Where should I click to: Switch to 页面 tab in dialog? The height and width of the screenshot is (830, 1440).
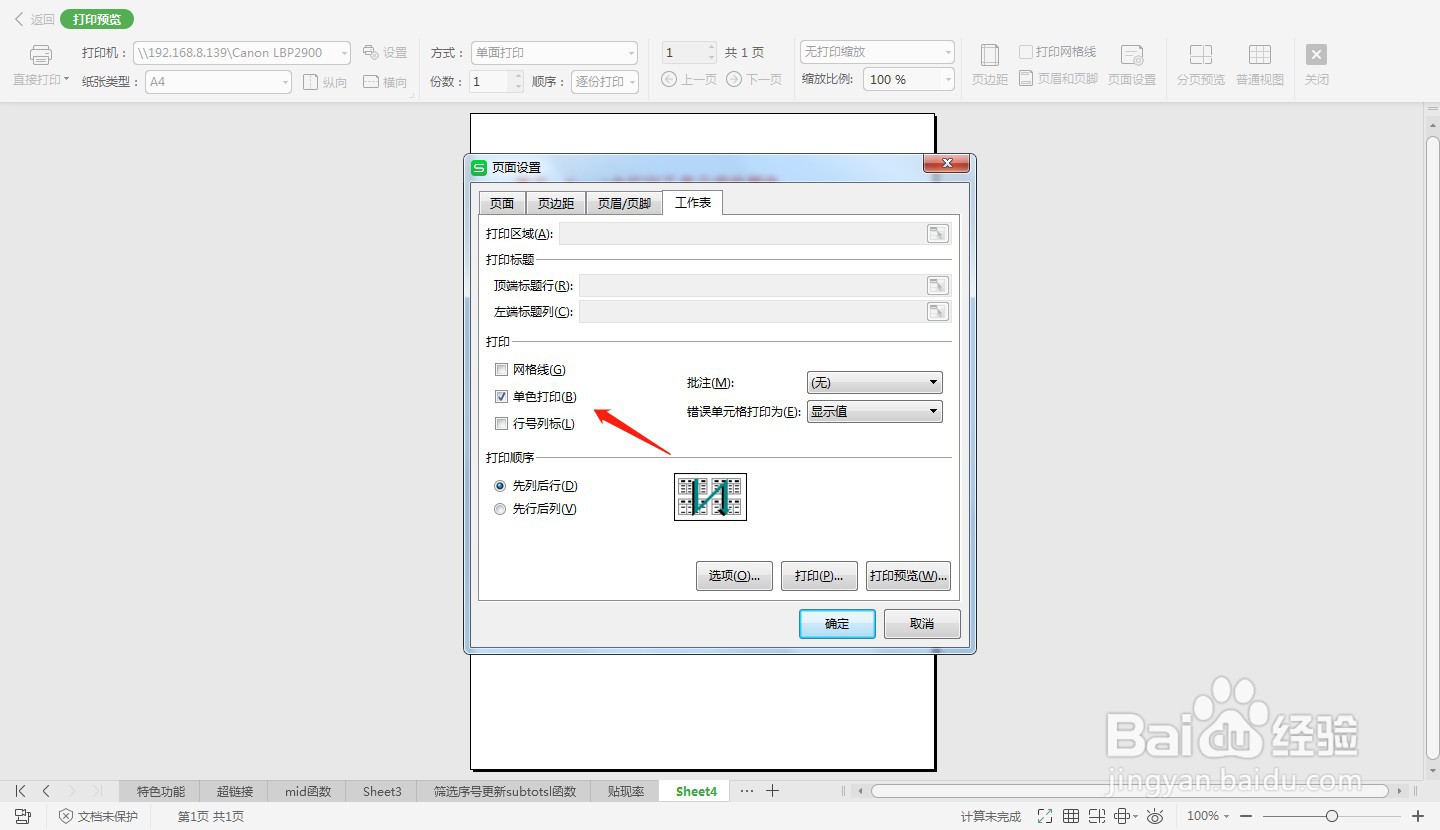tap(502, 203)
